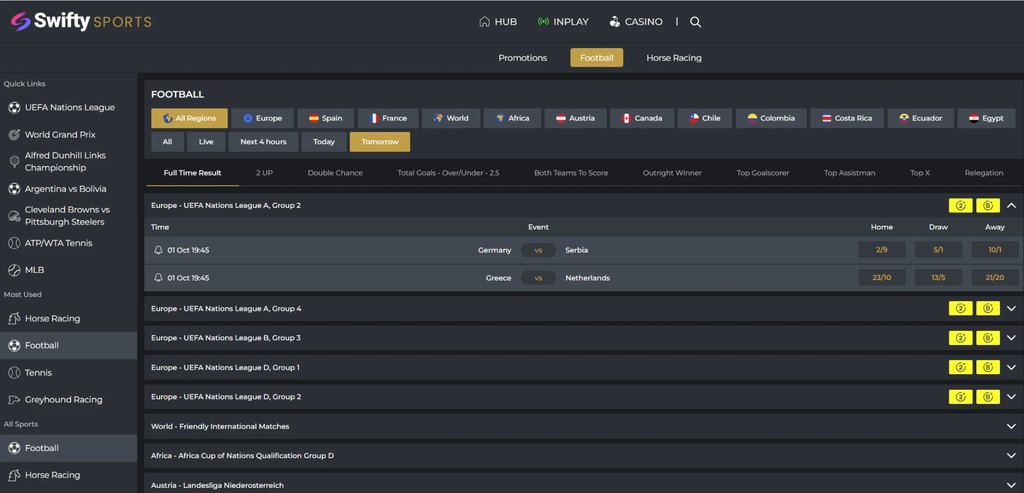Click first yellow badge on Nations League A, Group 2
Viewport: 1024px width, 493px height.
pyautogui.click(x=961, y=206)
